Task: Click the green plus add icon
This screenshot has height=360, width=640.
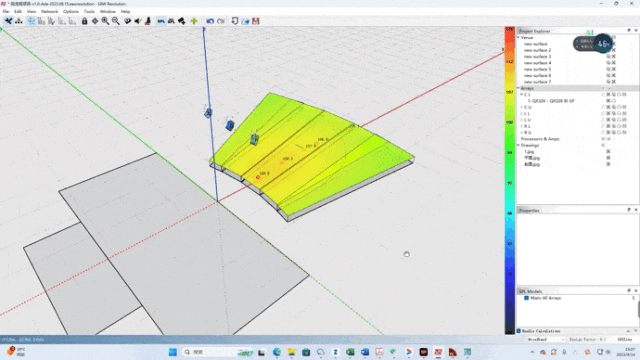Action: [194, 21]
